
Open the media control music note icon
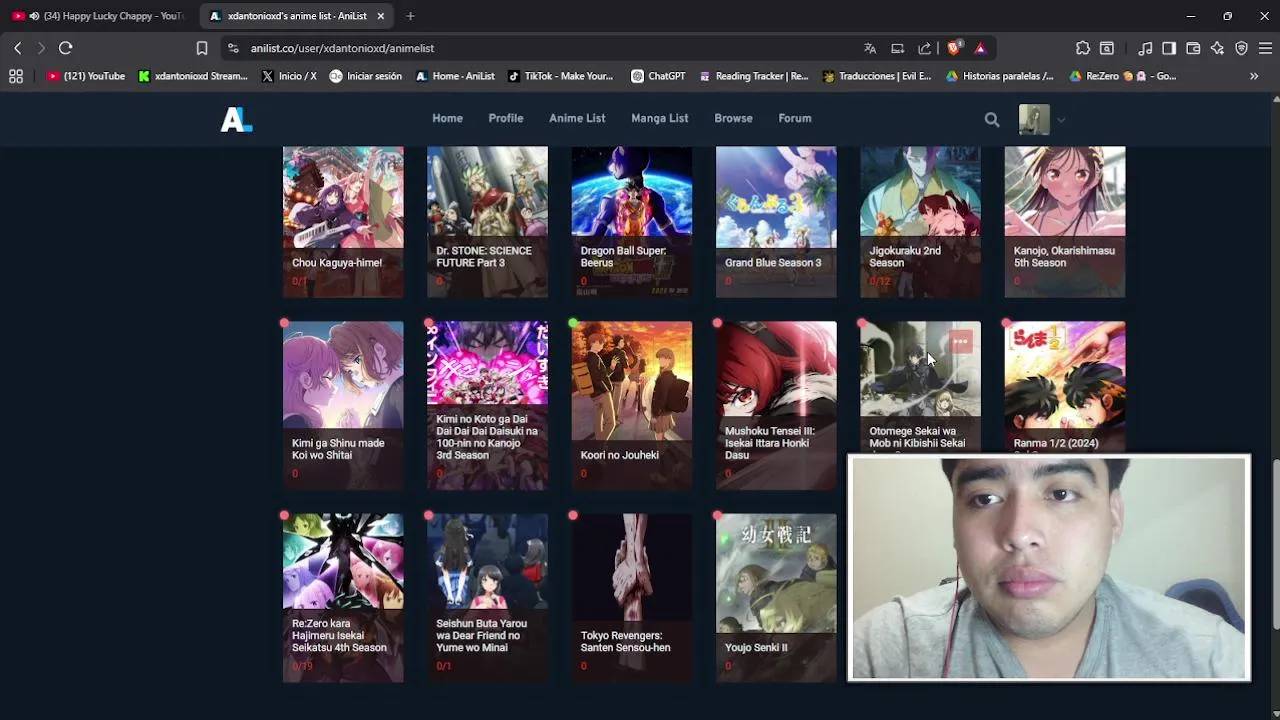click(x=1145, y=48)
